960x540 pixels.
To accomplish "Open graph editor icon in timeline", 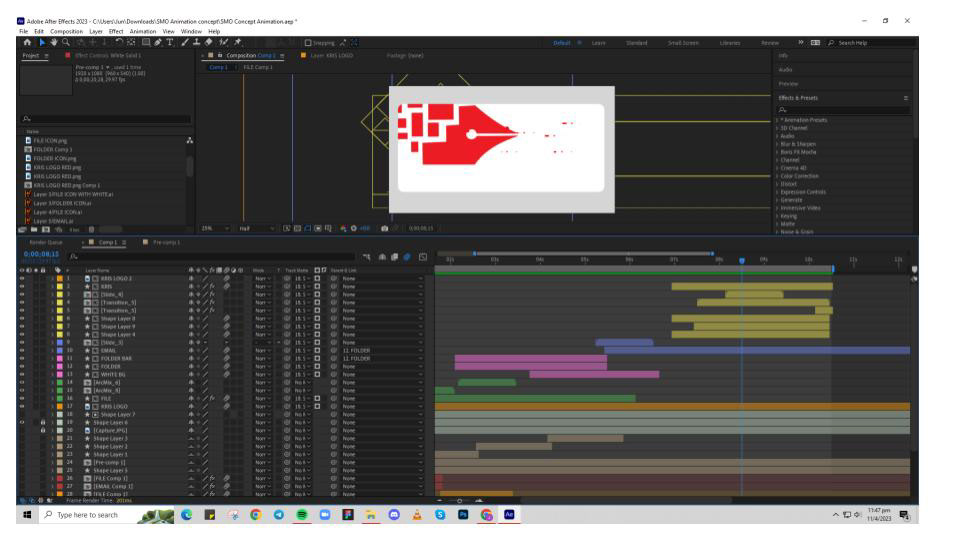I will 422,257.
